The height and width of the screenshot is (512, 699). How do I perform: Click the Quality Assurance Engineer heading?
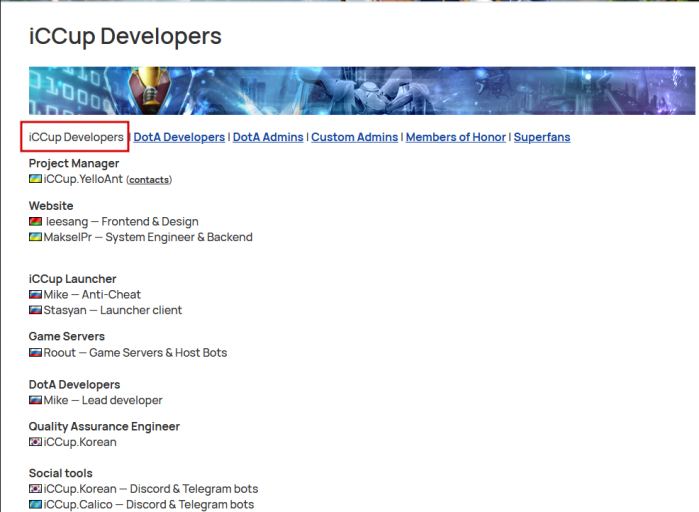pyautogui.click(x=104, y=426)
